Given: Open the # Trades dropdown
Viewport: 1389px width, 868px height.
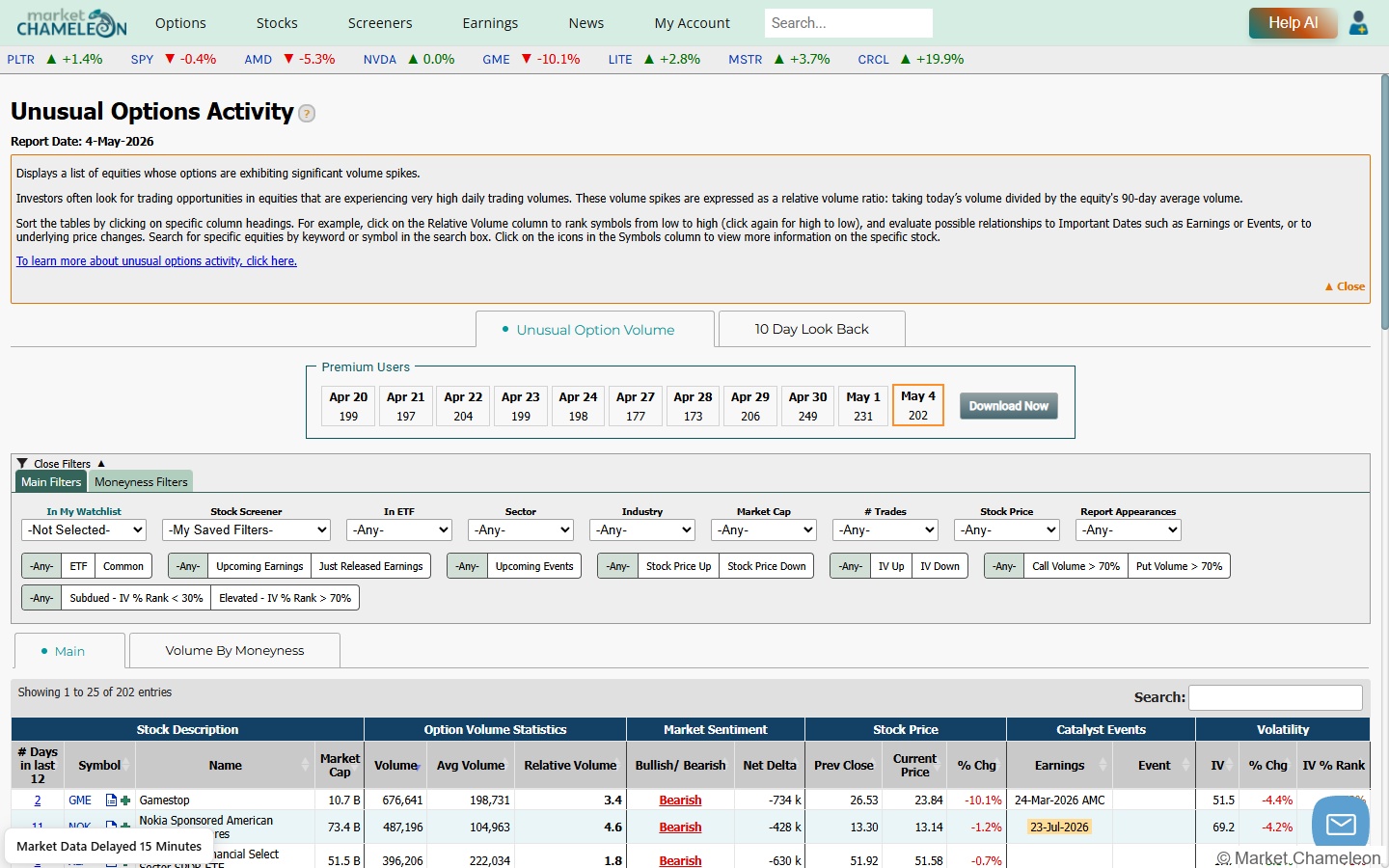Looking at the screenshot, I should click(x=885, y=529).
